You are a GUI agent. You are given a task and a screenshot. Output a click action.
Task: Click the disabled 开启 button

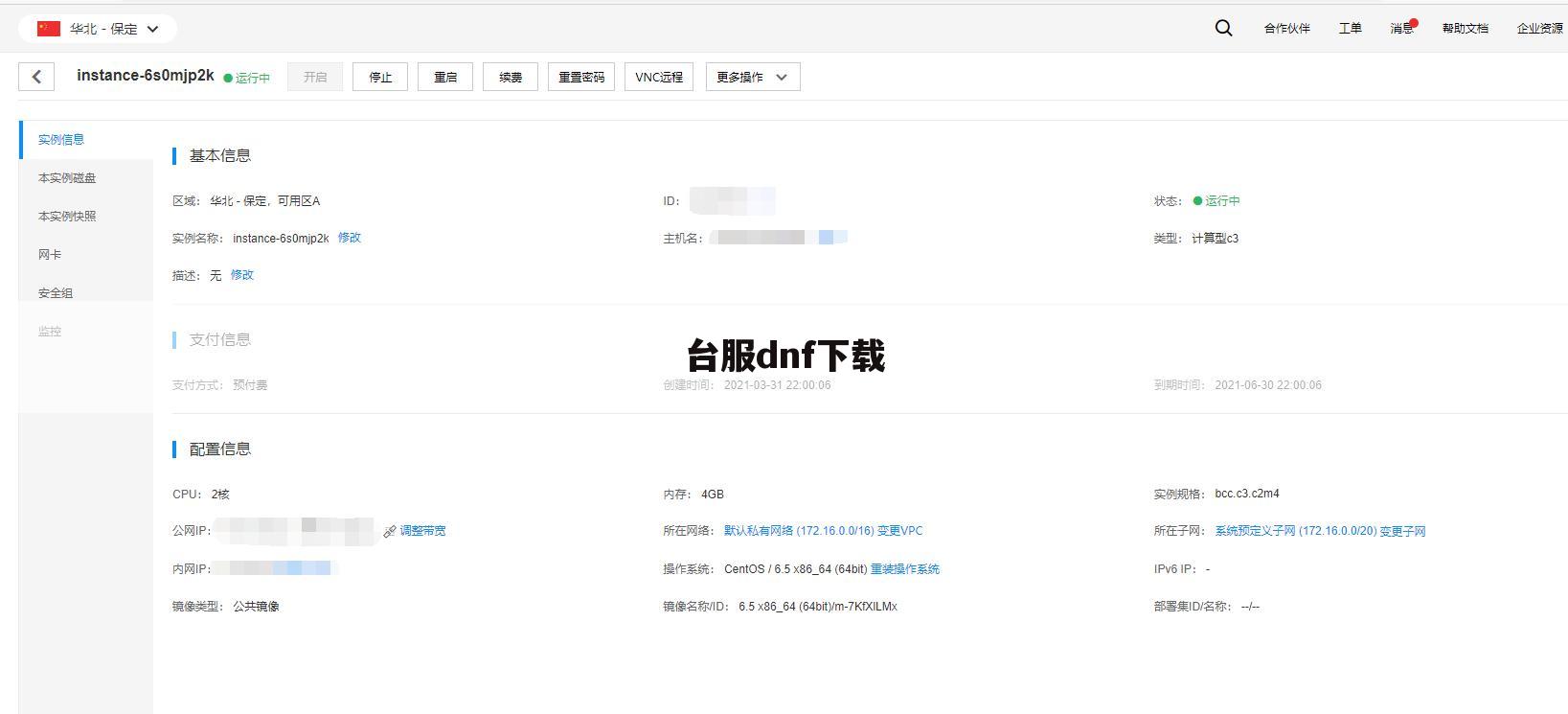coord(315,77)
